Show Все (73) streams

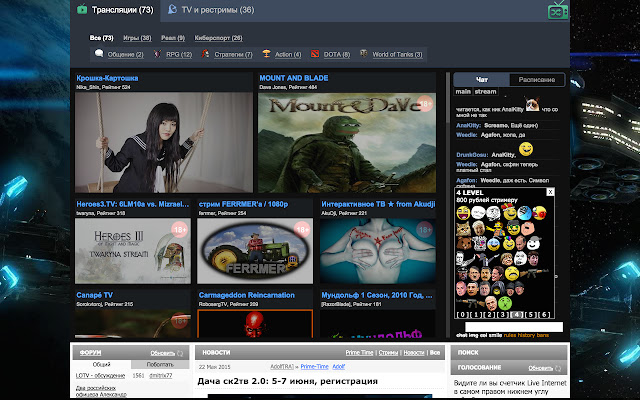tap(102, 38)
